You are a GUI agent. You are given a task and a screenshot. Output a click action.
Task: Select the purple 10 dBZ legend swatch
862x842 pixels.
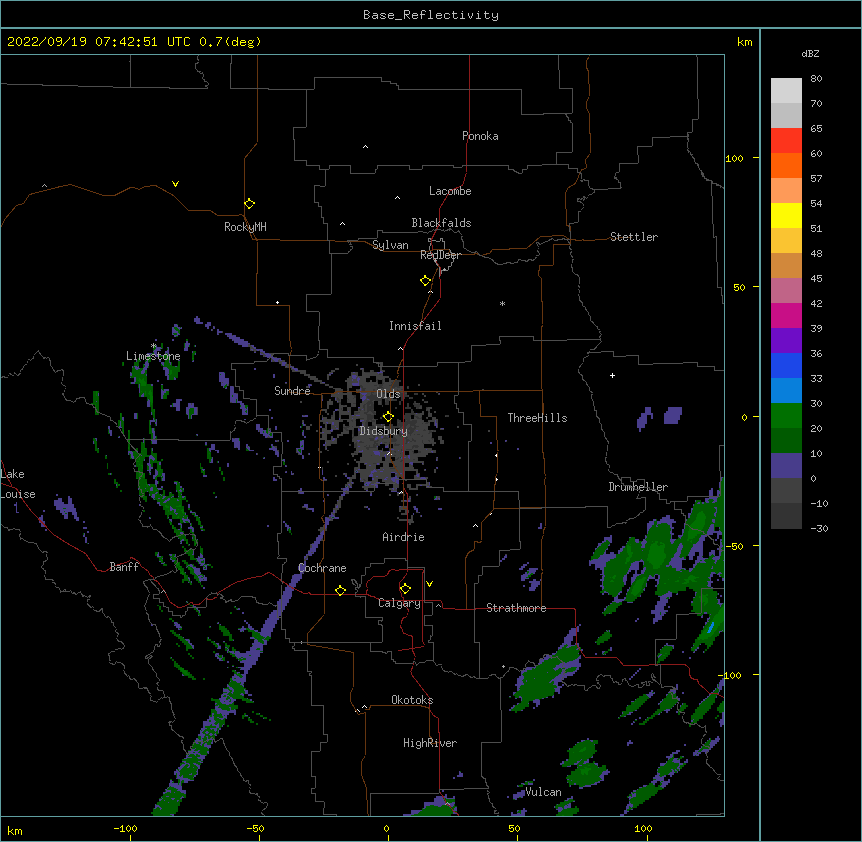pyautogui.click(x=786, y=466)
